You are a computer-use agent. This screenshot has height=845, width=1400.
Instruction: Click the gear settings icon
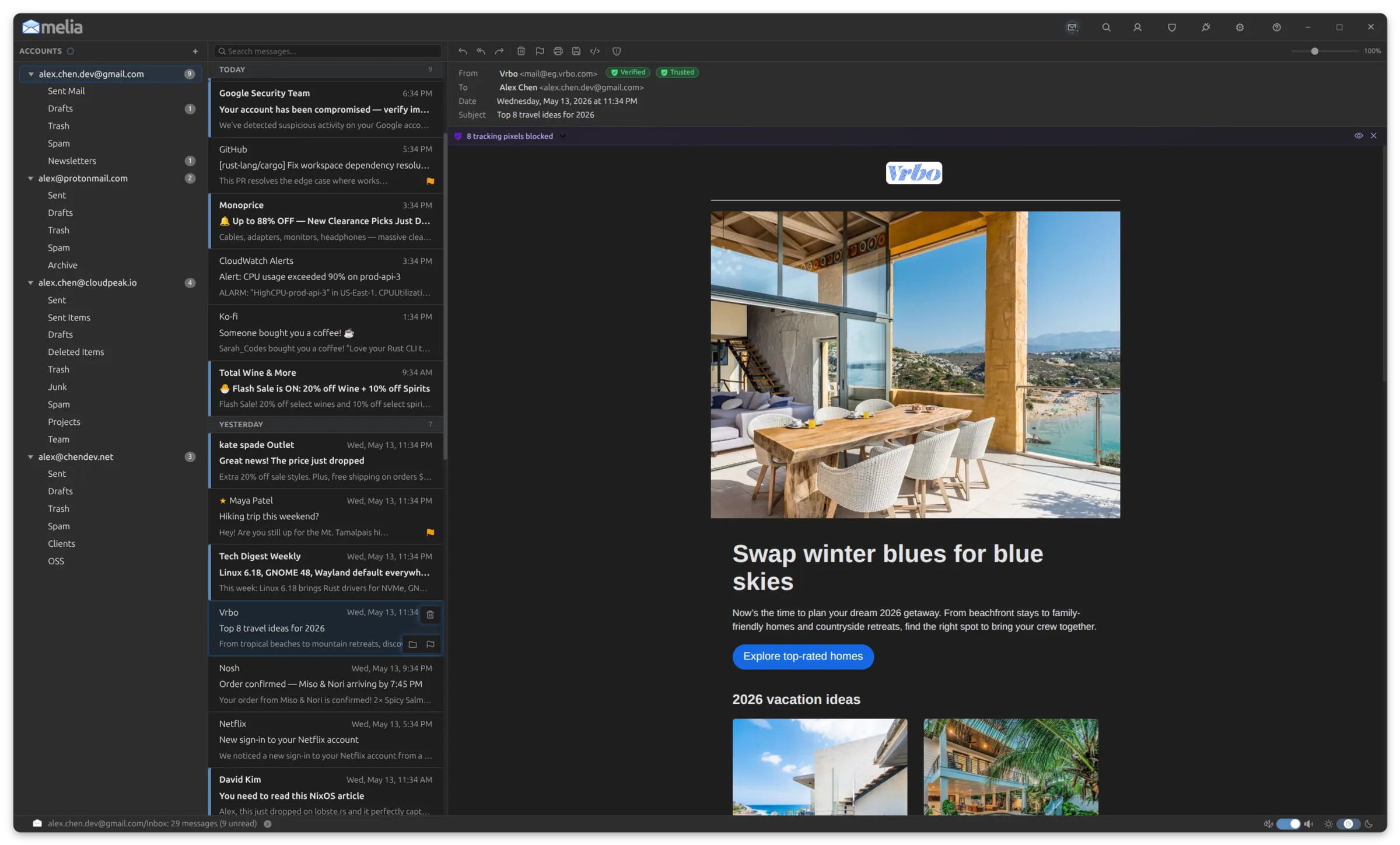click(1240, 27)
